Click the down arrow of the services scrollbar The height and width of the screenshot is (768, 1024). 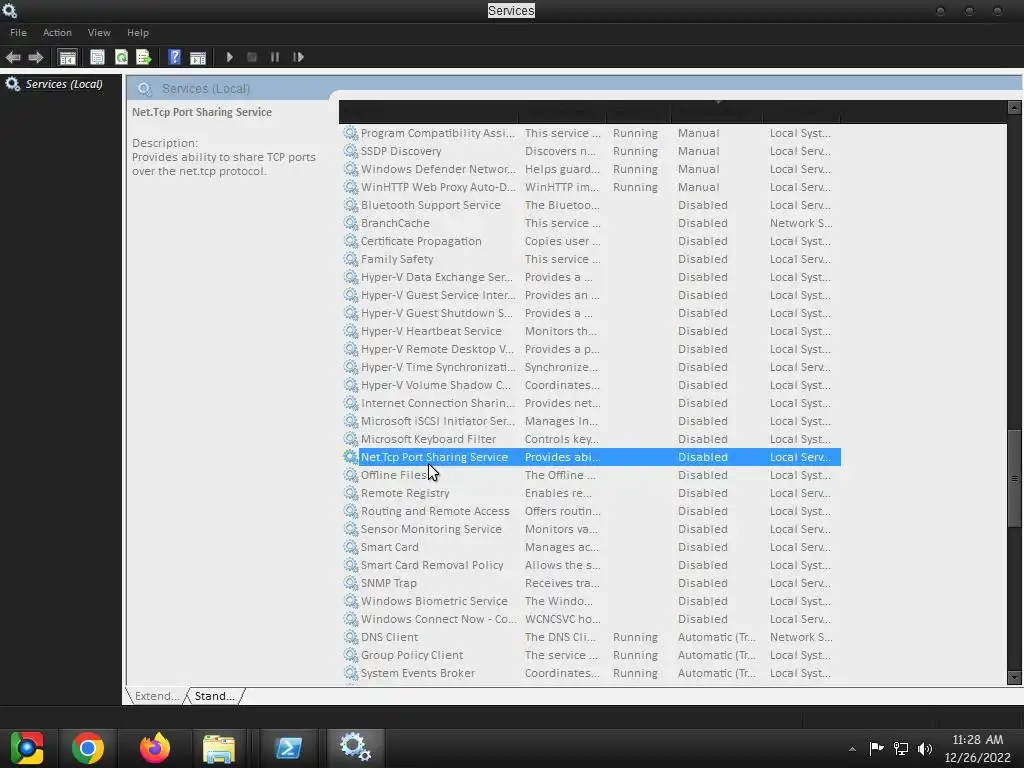[1014, 678]
